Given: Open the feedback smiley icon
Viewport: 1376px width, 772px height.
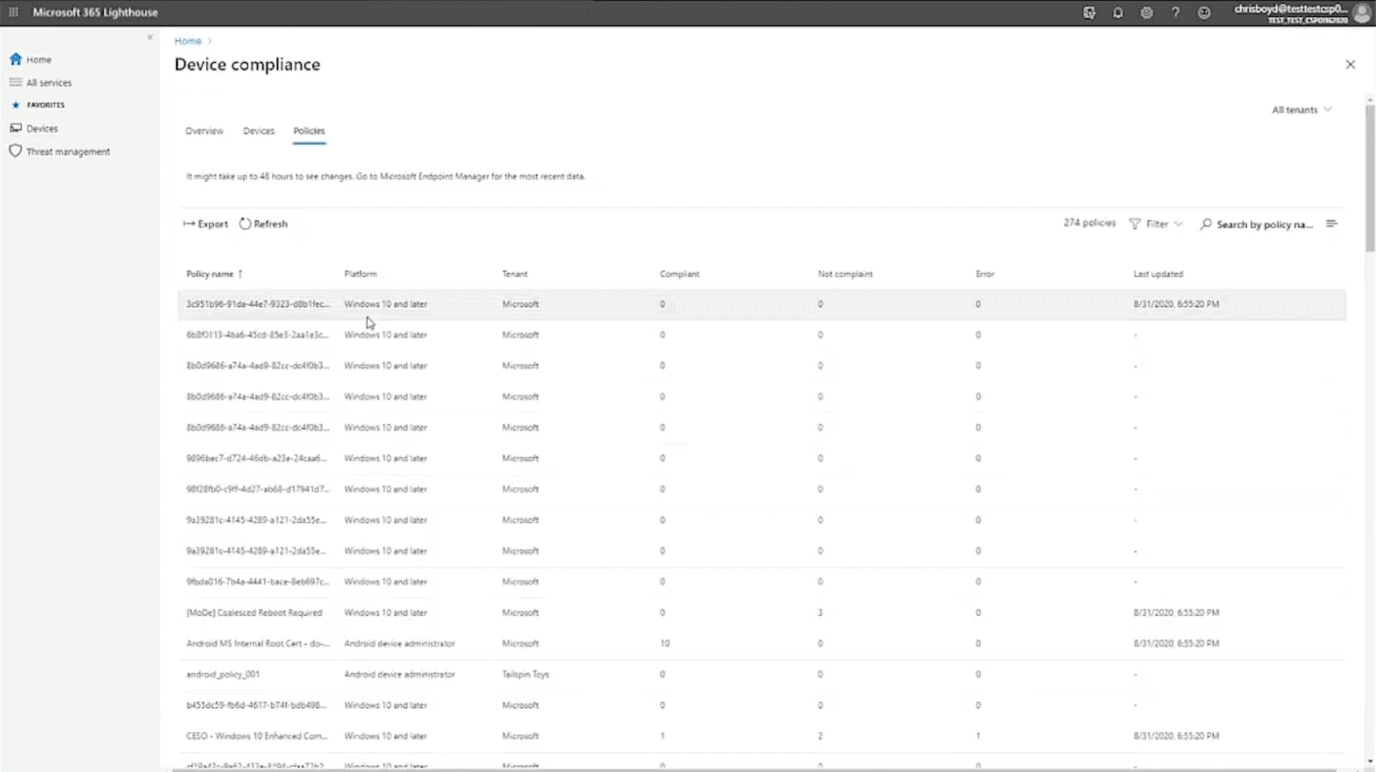Looking at the screenshot, I should (1204, 13).
